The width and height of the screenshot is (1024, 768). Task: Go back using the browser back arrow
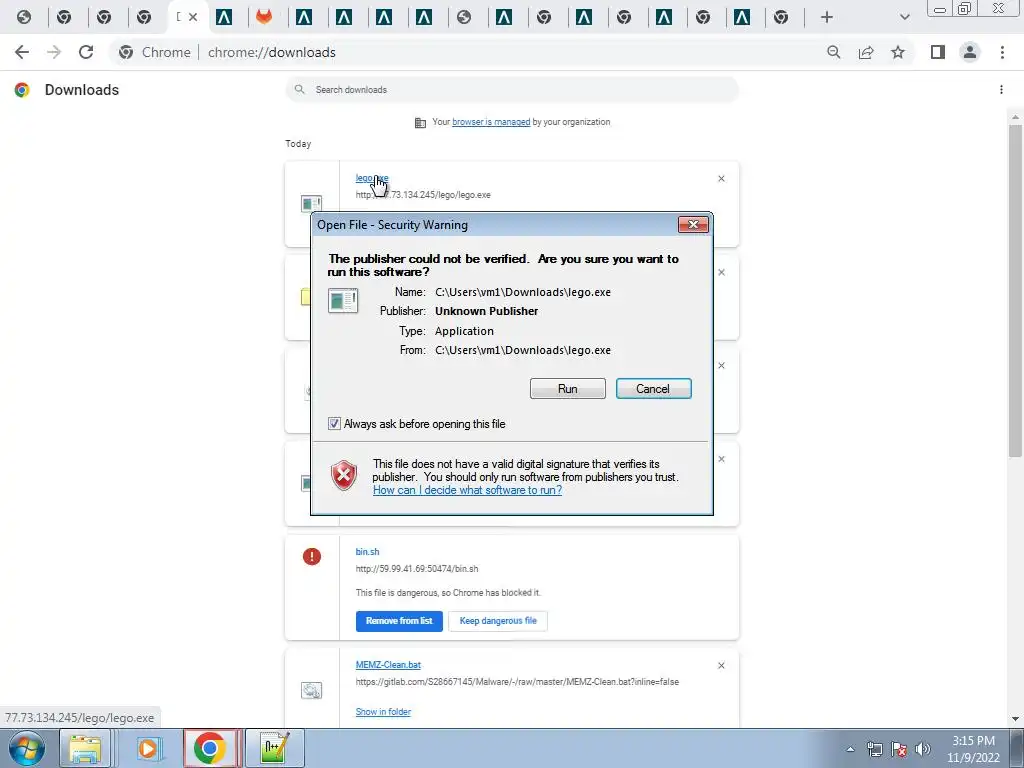22,52
